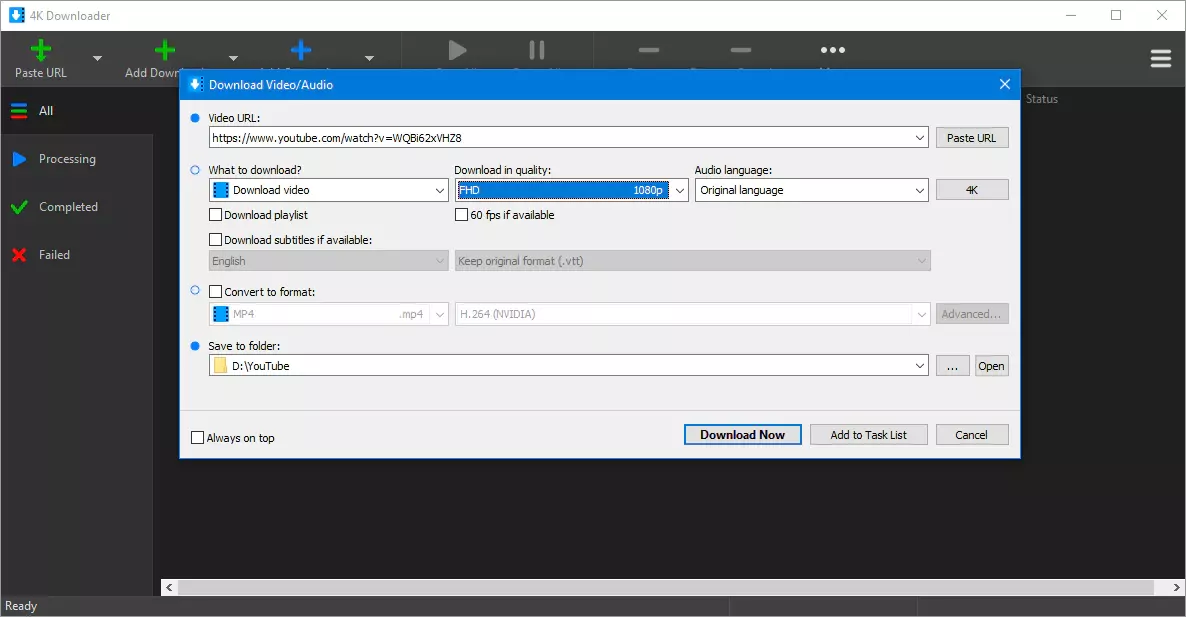Image resolution: width=1186 pixels, height=617 pixels.
Task: Enable the Download playlist checkbox
Action: (x=216, y=215)
